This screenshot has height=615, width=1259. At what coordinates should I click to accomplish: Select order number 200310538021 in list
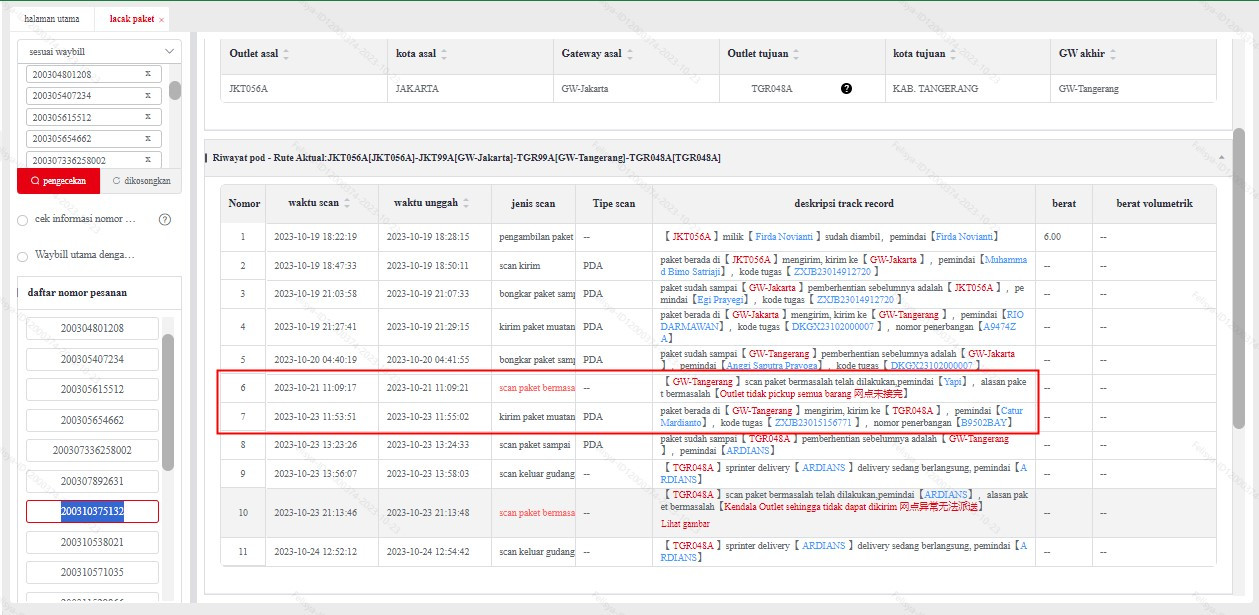click(x=92, y=542)
